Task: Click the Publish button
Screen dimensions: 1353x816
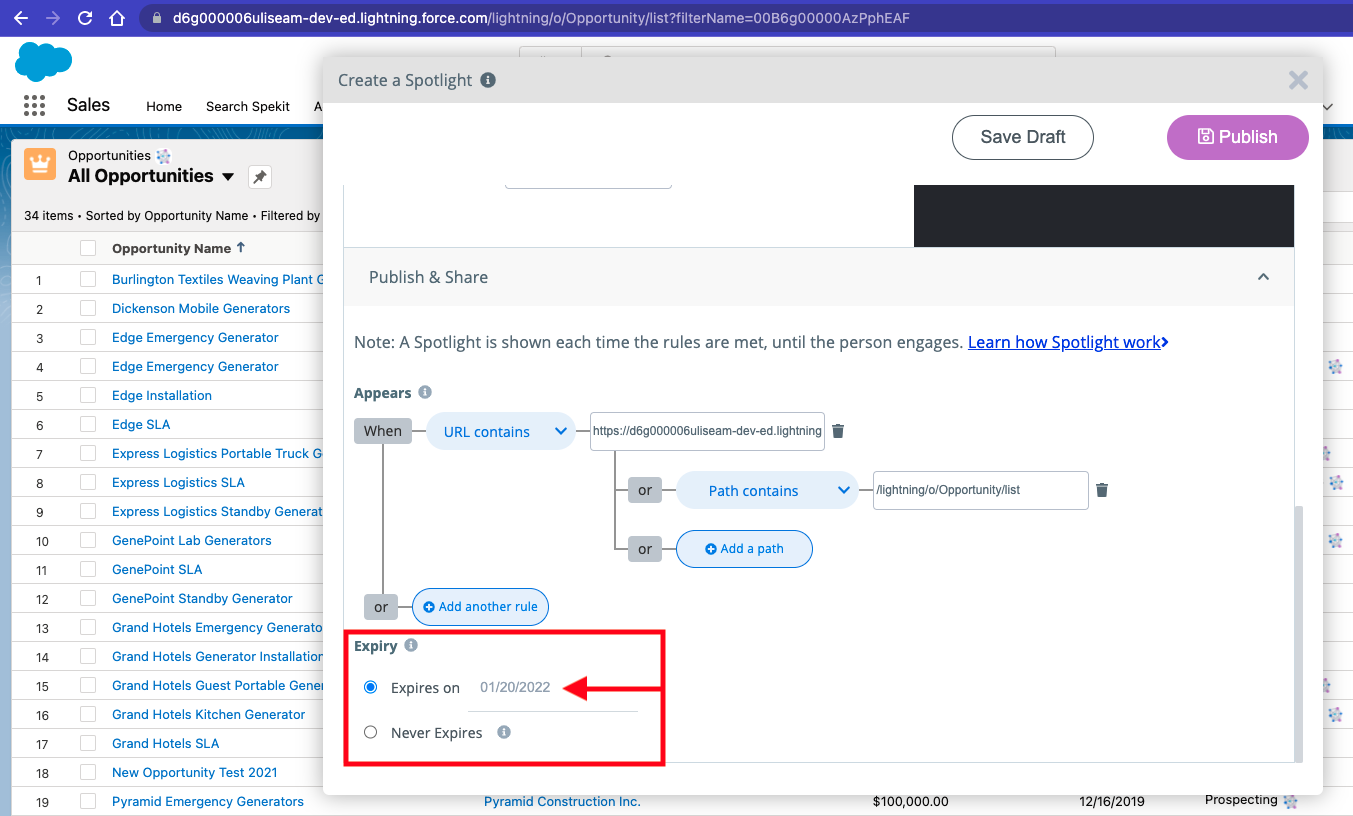Action: (1238, 137)
